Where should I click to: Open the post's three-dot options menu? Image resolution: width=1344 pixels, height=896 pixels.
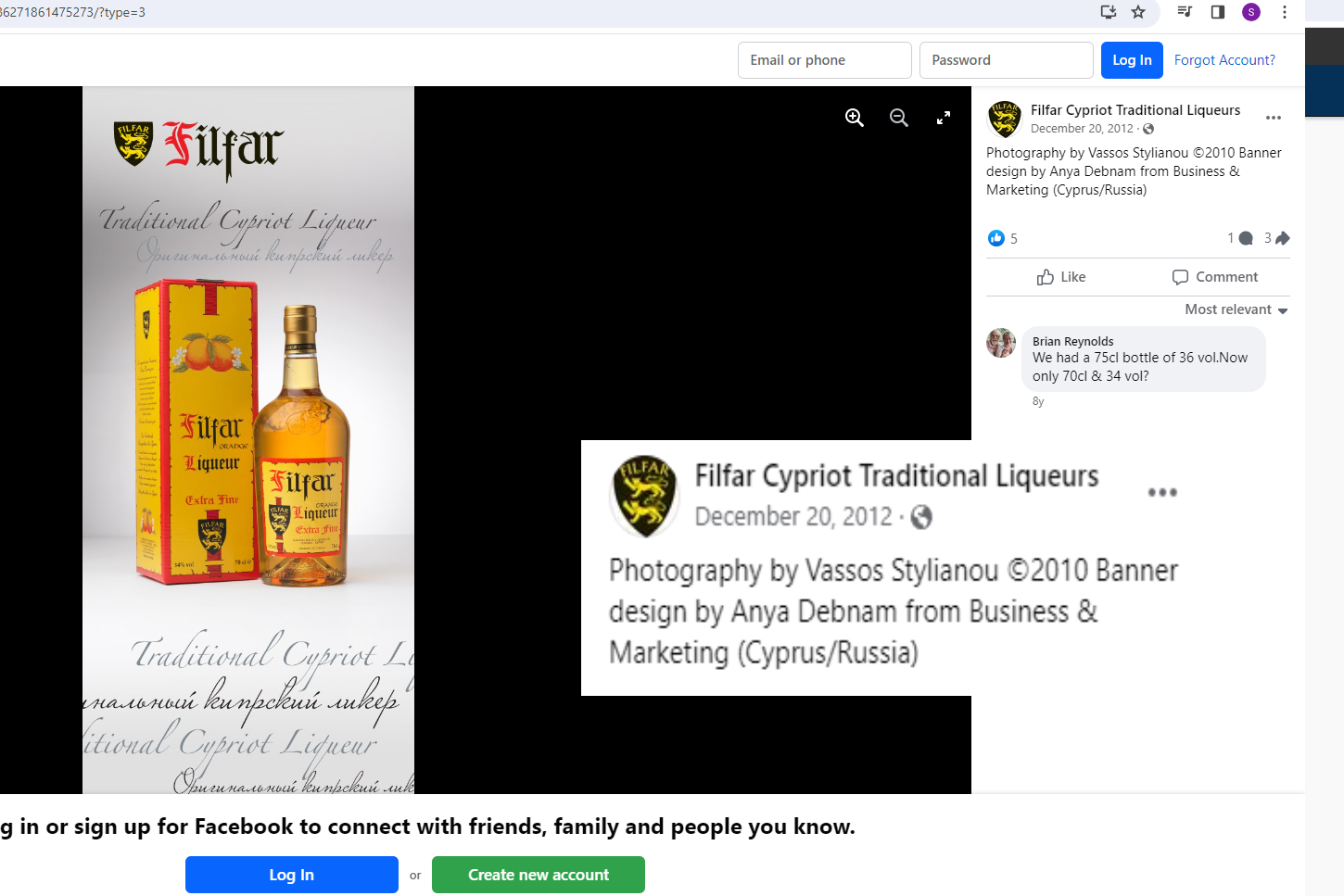(1274, 118)
